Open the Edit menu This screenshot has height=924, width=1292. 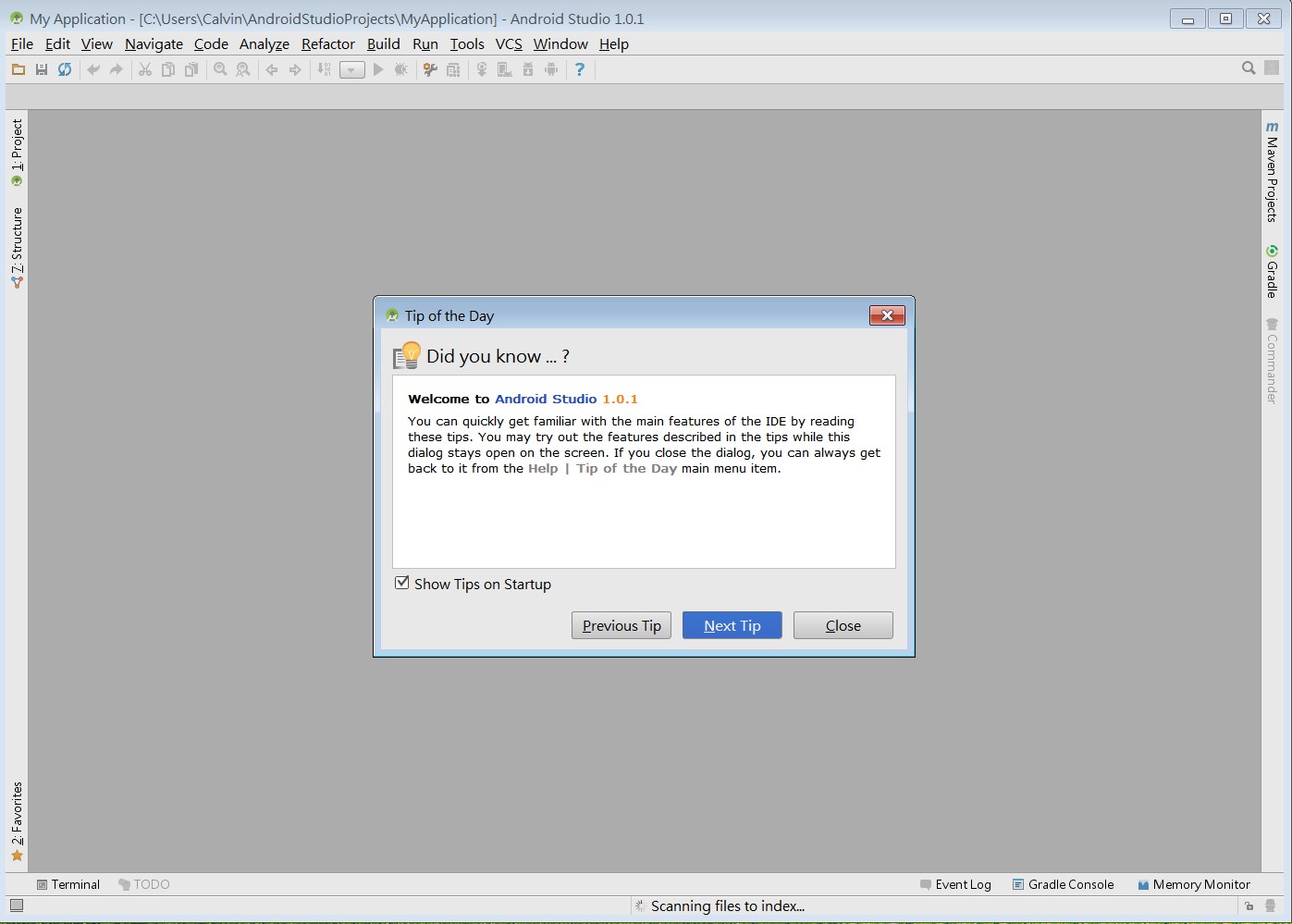(x=57, y=43)
